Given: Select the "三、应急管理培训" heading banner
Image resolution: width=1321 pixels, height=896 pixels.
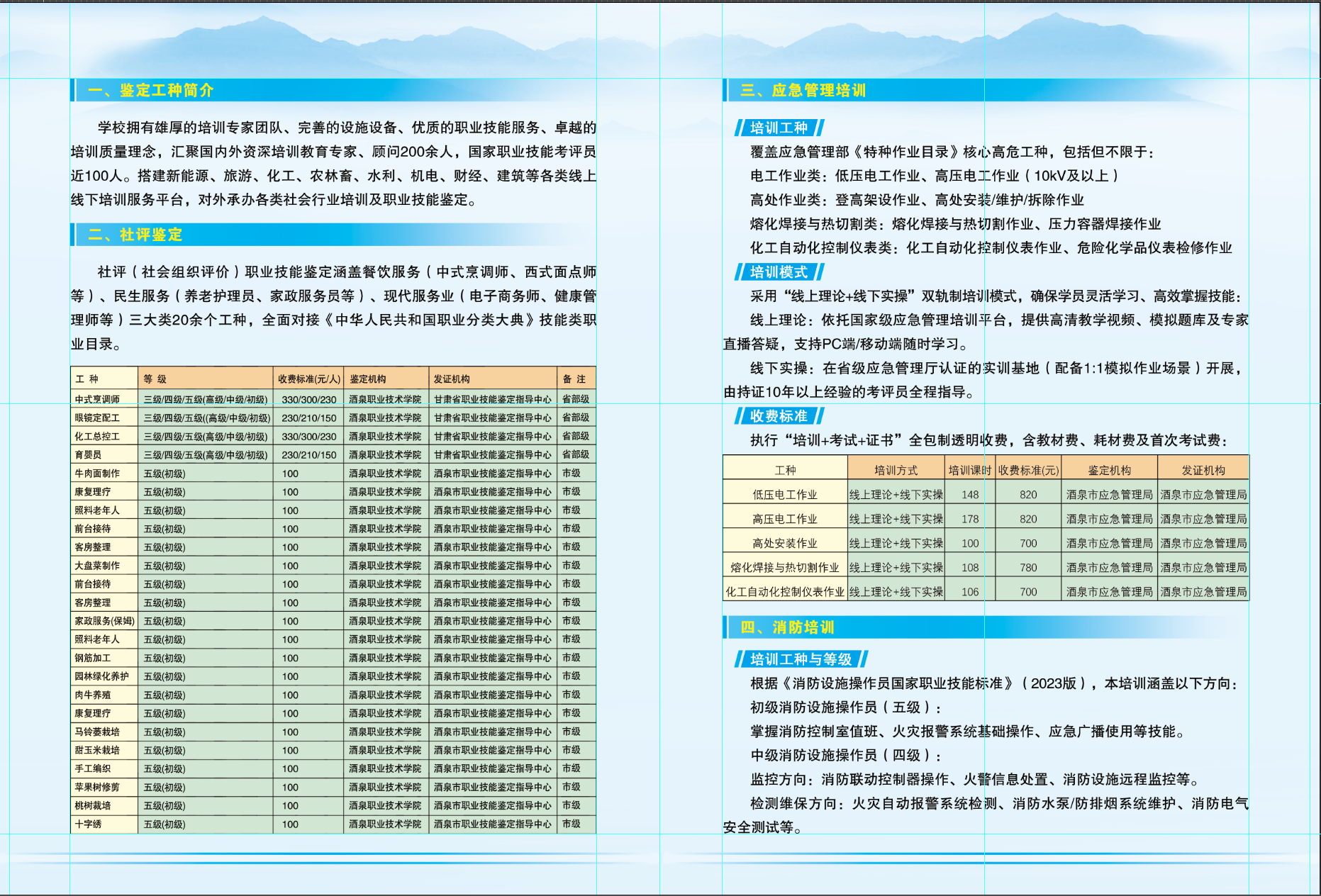Looking at the screenshot, I should 803,90.
